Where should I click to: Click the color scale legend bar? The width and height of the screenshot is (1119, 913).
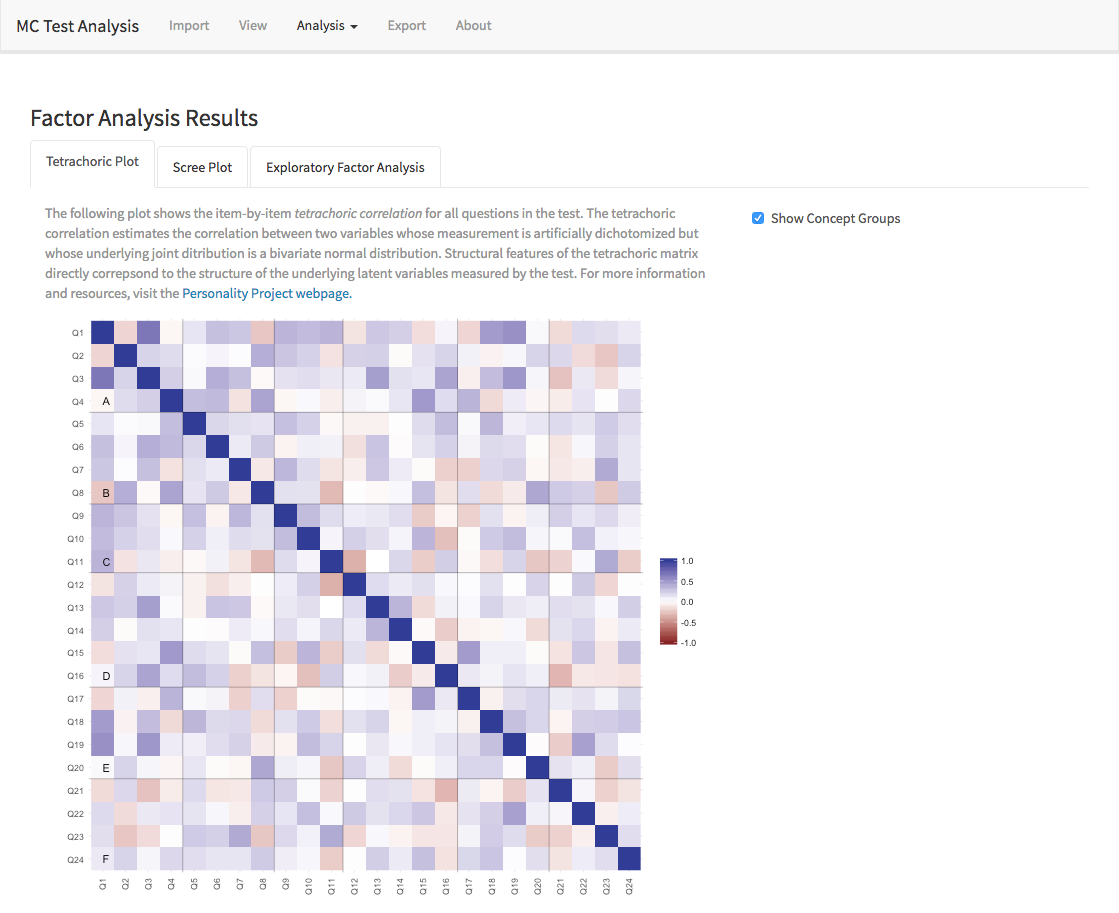pyautogui.click(x=669, y=602)
